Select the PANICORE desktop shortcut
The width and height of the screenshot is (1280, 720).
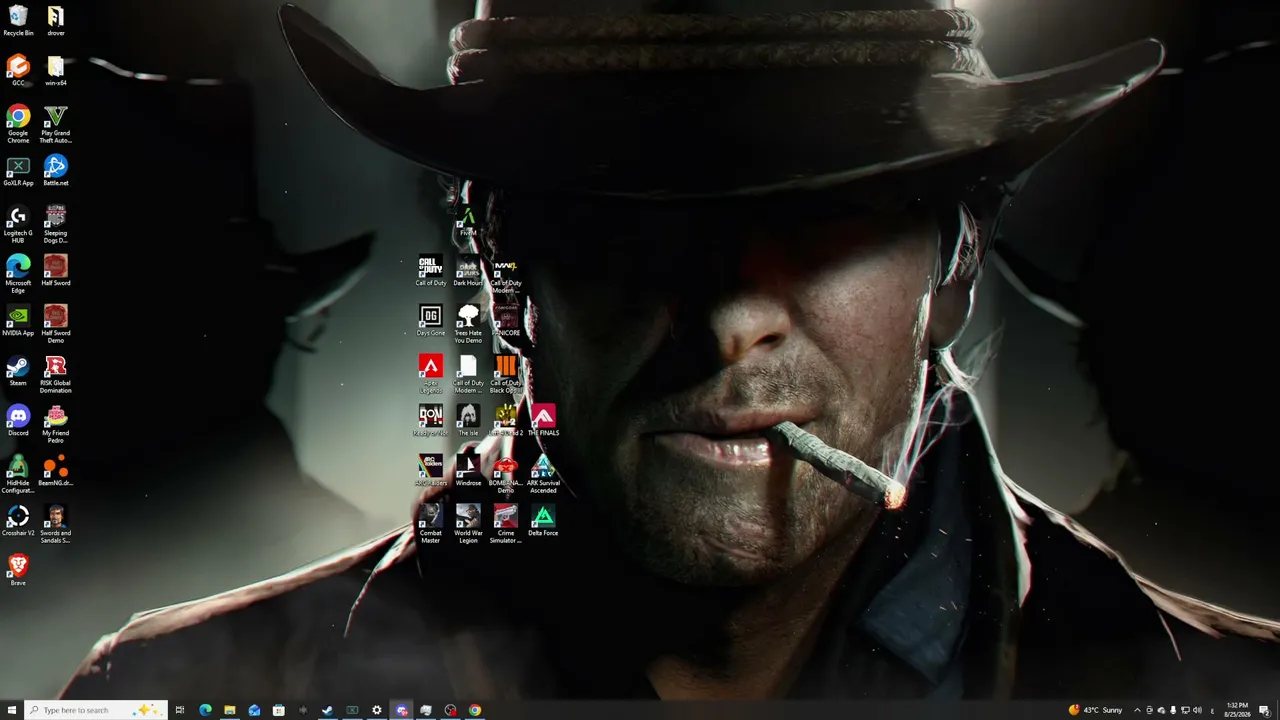(506, 321)
